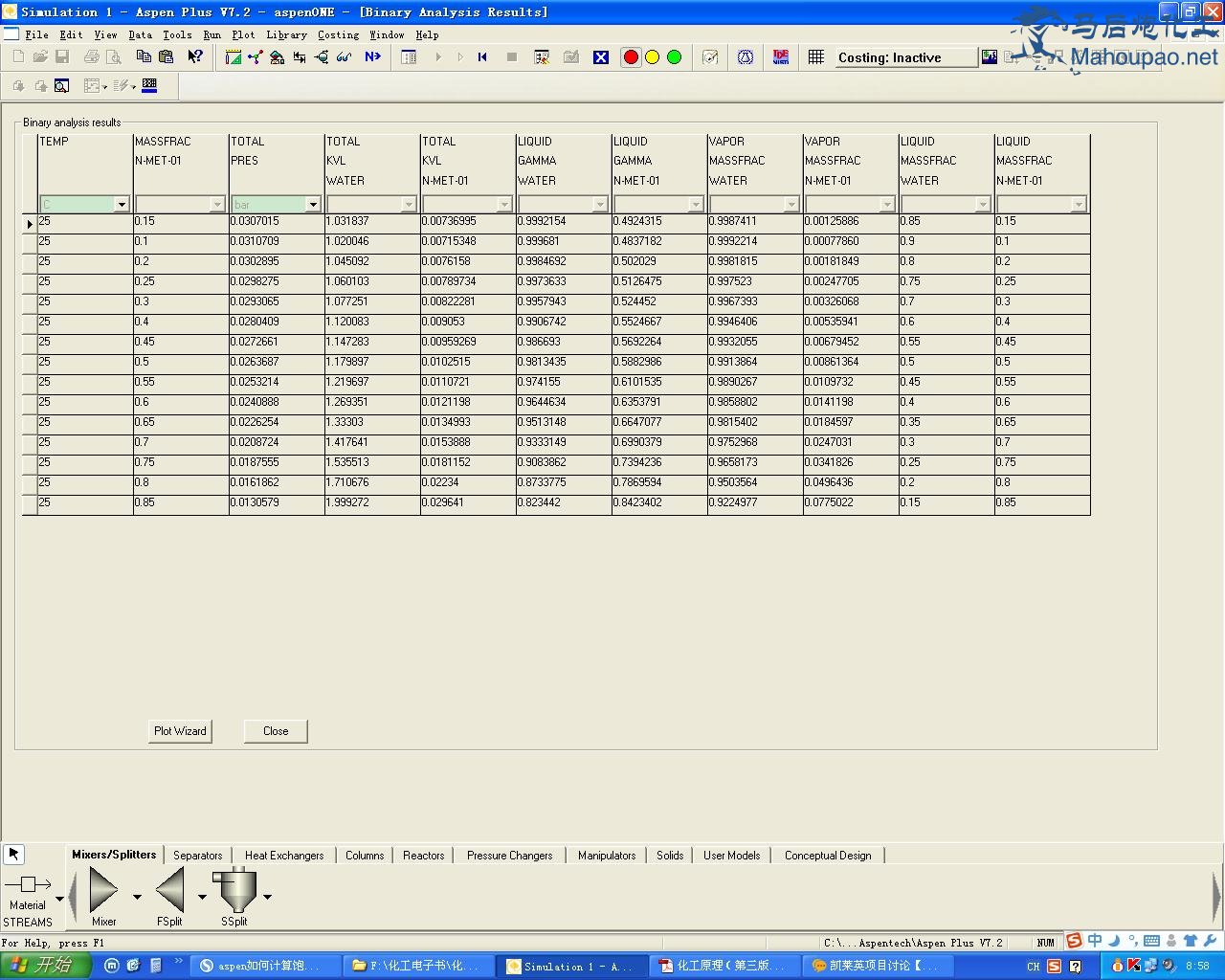Click the cell with value 0.0307015

(x=277, y=221)
